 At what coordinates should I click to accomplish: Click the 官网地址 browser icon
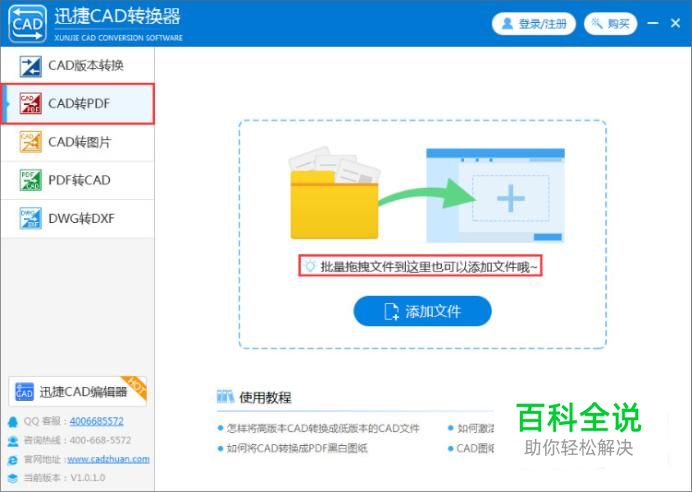(13, 460)
